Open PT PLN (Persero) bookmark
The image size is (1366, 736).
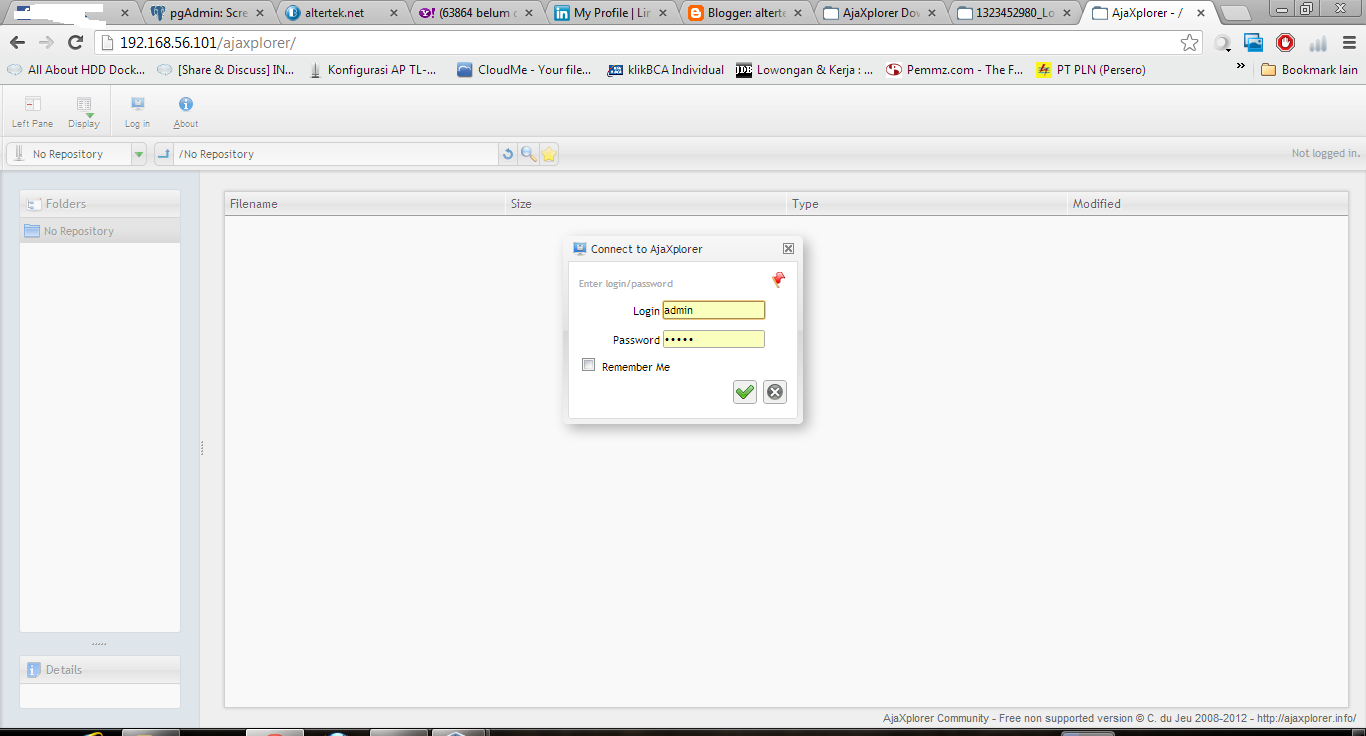tap(1091, 70)
